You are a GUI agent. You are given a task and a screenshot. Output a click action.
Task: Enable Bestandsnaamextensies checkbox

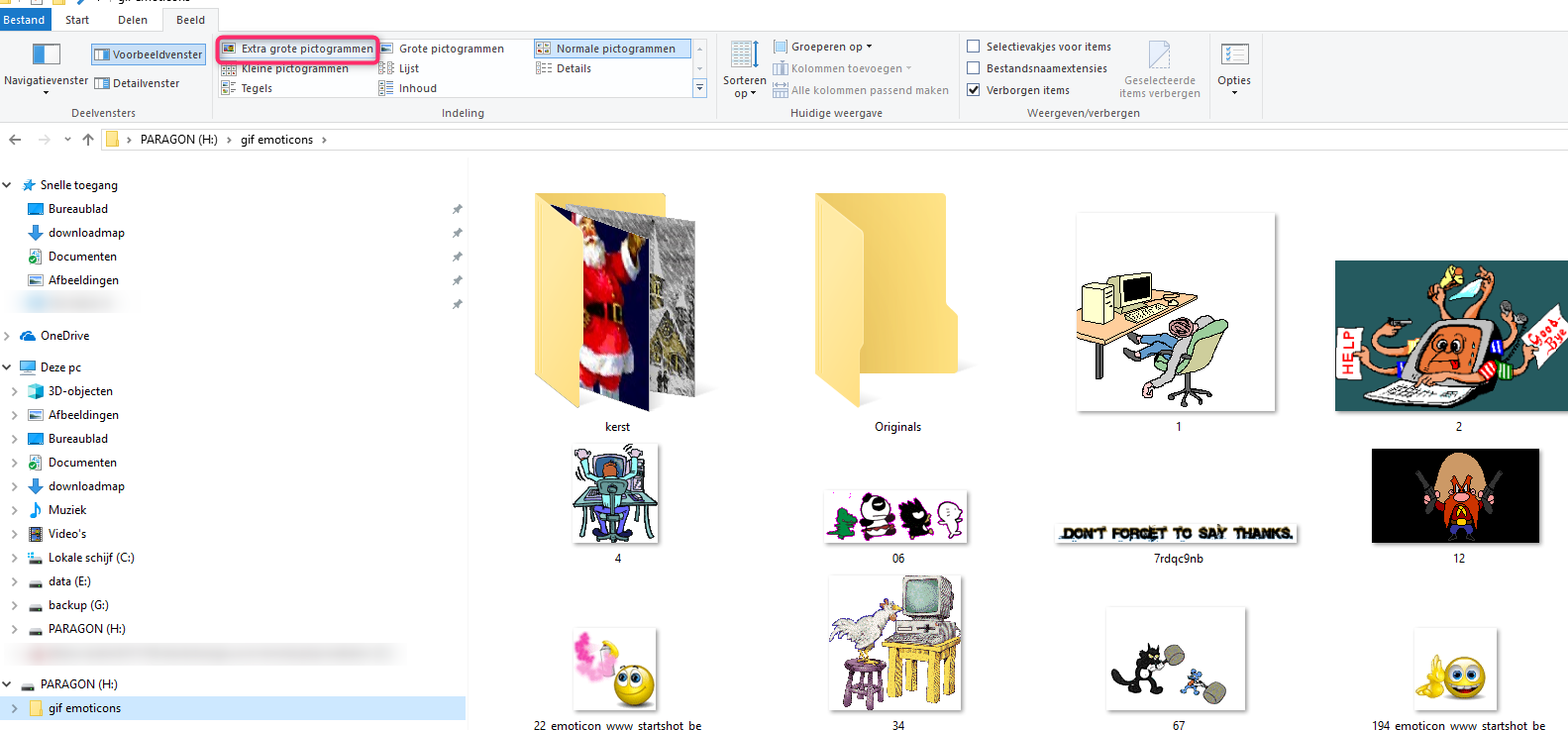click(x=973, y=68)
